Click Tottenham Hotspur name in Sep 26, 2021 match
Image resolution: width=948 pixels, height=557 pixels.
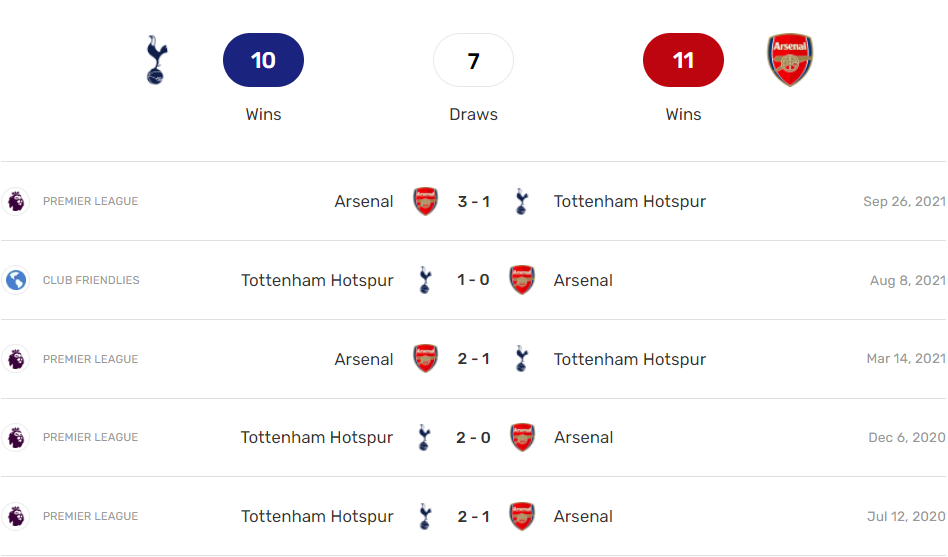tap(630, 201)
